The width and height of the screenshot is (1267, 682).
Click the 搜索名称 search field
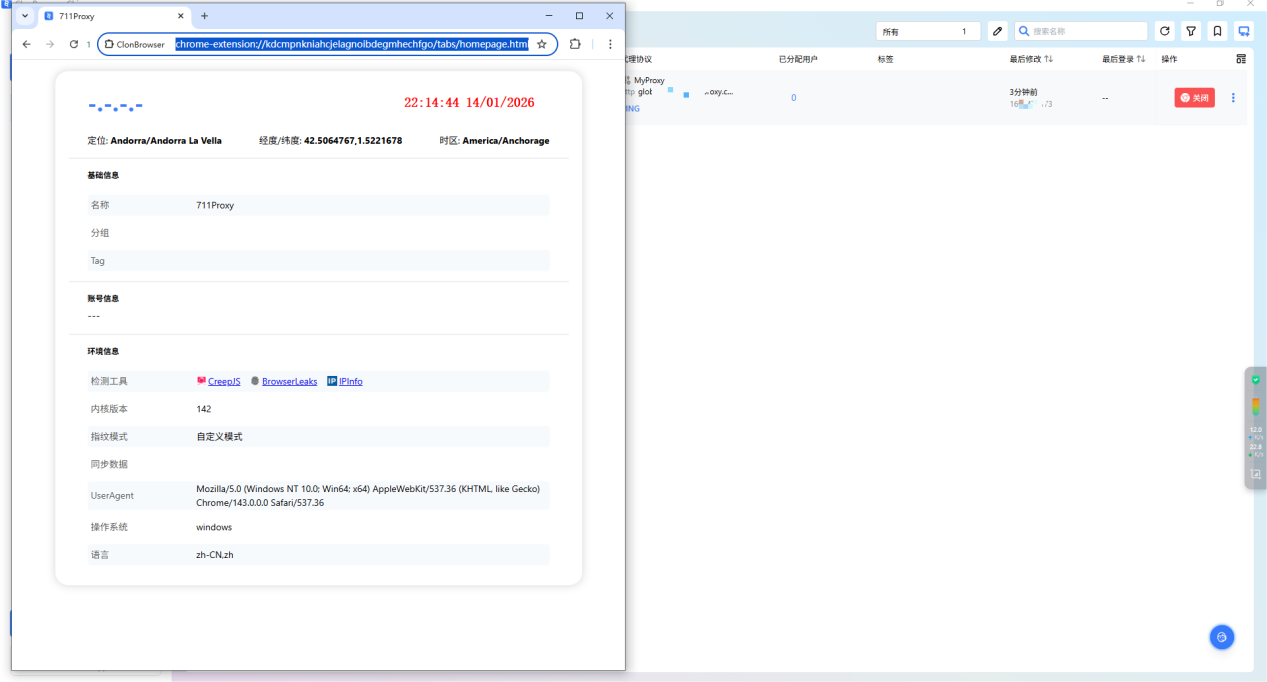point(1088,32)
